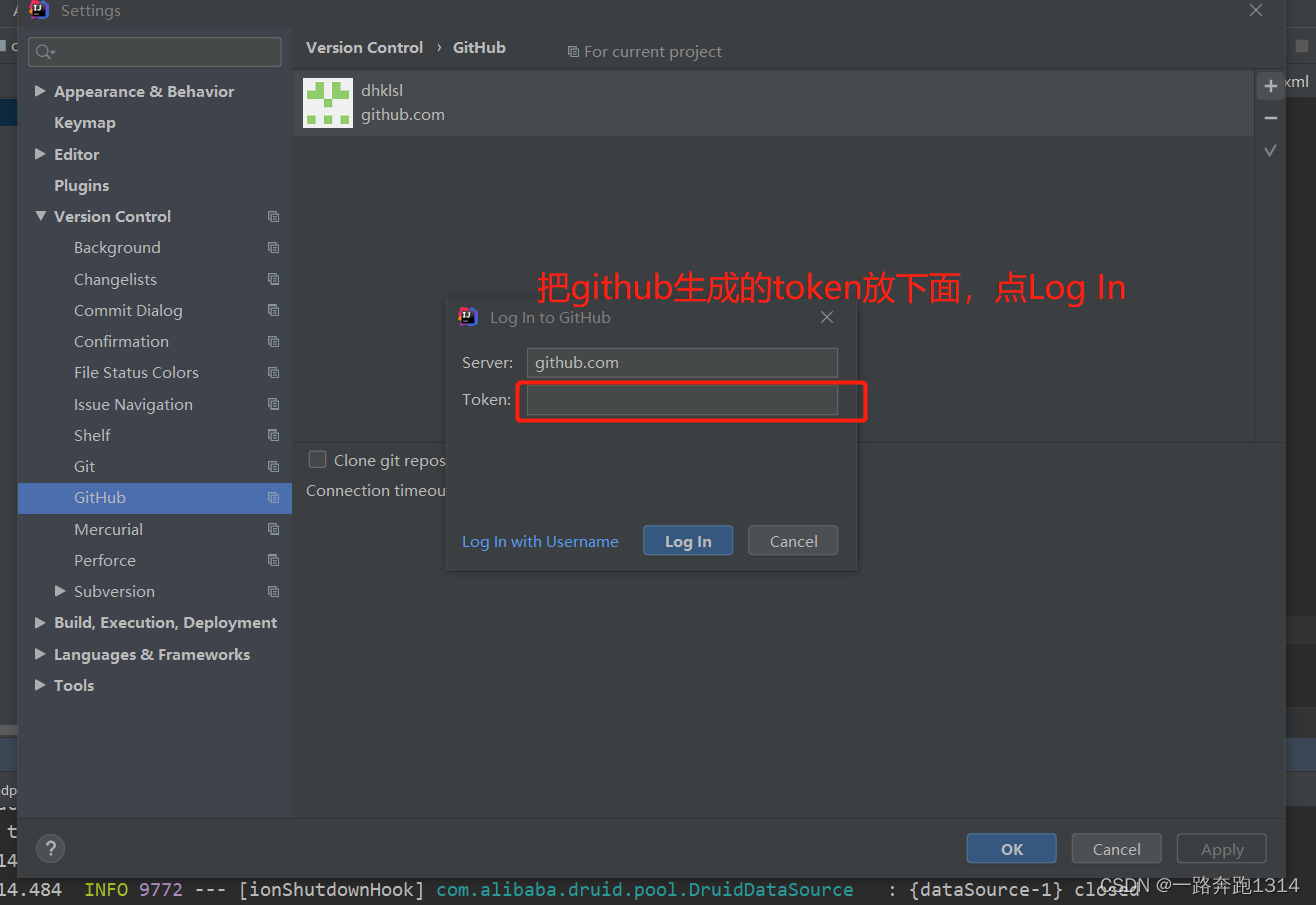
Task: Expand the Tools section
Action: click(40, 685)
